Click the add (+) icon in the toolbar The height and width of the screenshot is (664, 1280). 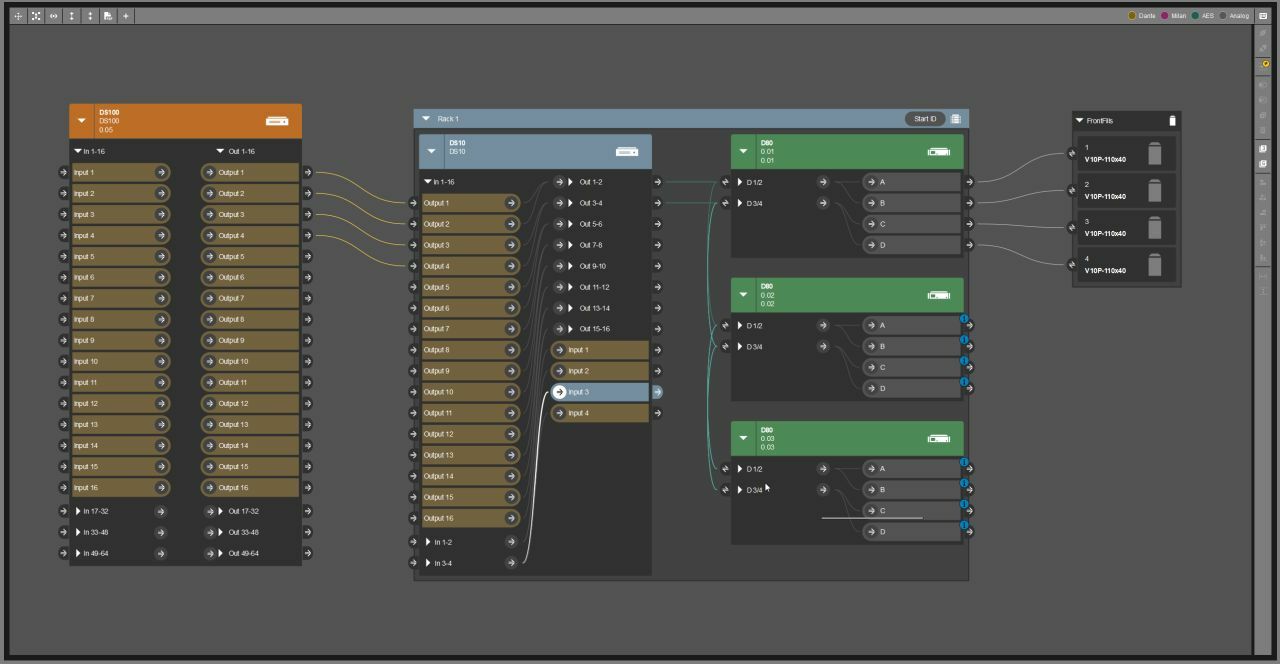[124, 15]
